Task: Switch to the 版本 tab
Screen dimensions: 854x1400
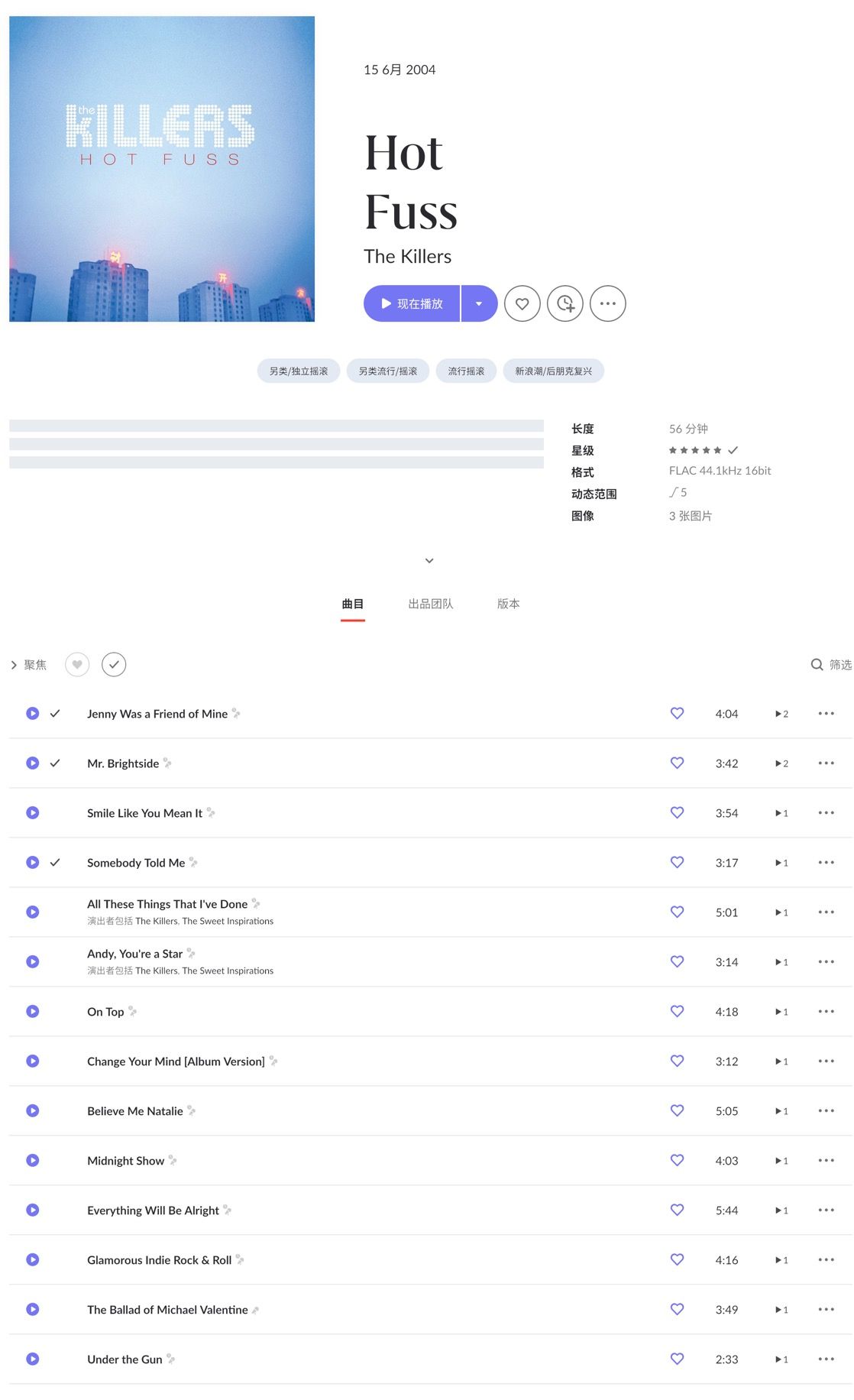Action: tap(509, 604)
